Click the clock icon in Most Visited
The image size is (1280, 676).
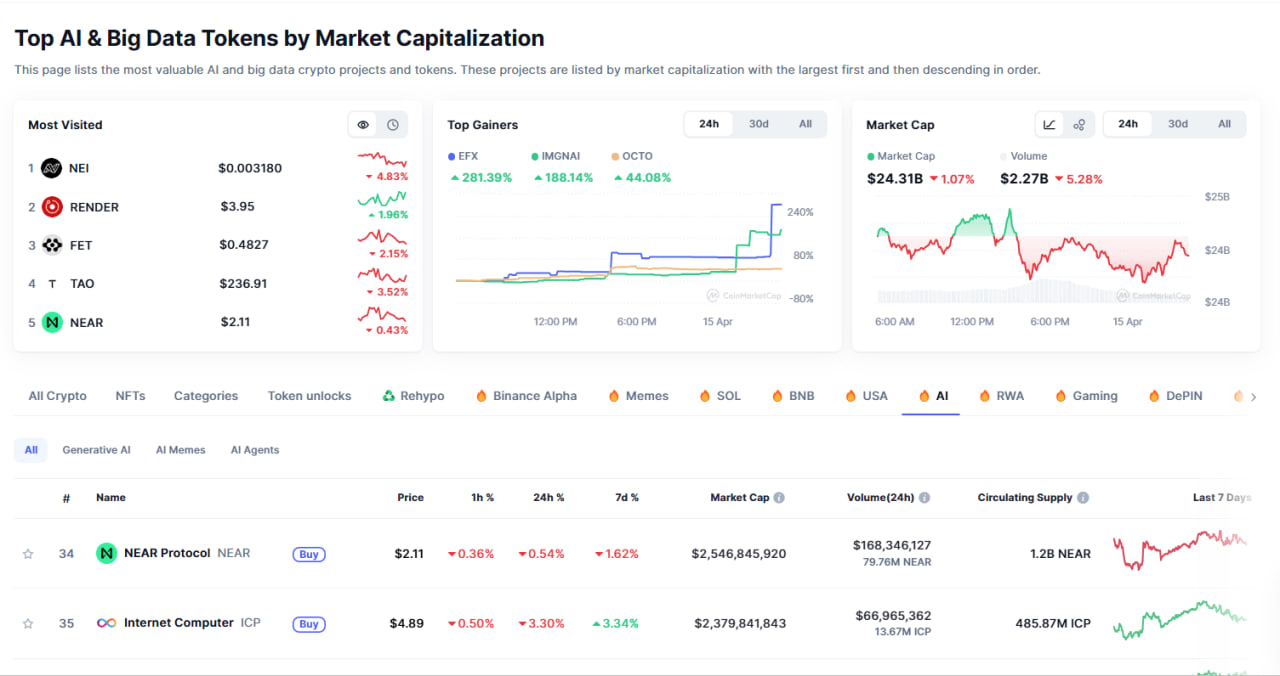click(x=393, y=125)
